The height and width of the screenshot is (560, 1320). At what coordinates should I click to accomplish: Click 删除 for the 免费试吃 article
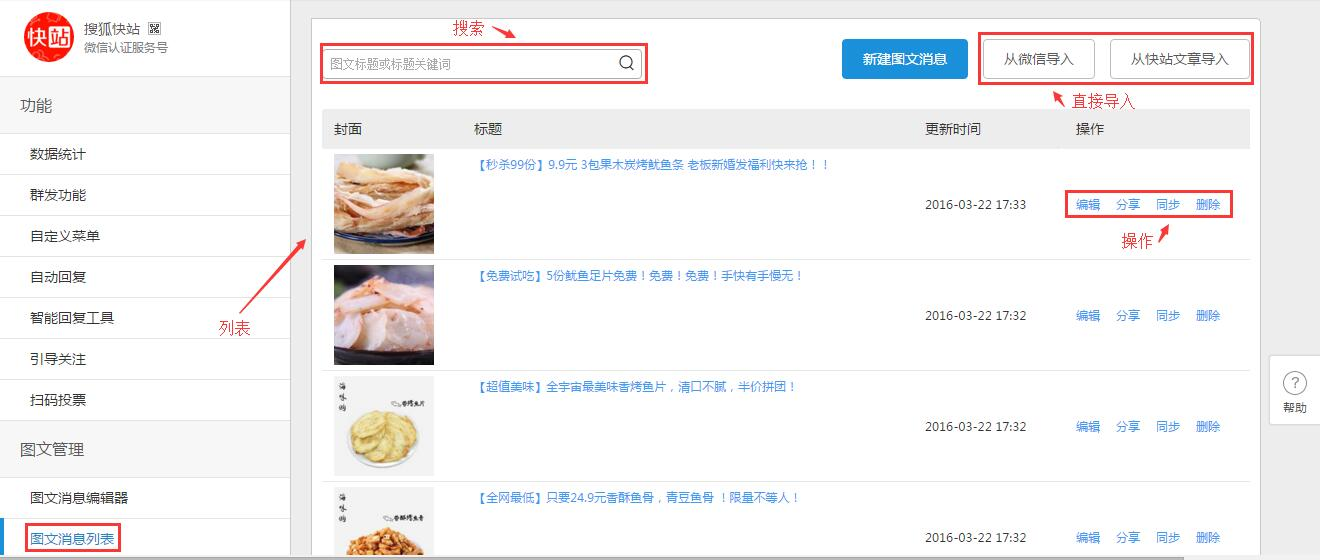pyautogui.click(x=1208, y=316)
